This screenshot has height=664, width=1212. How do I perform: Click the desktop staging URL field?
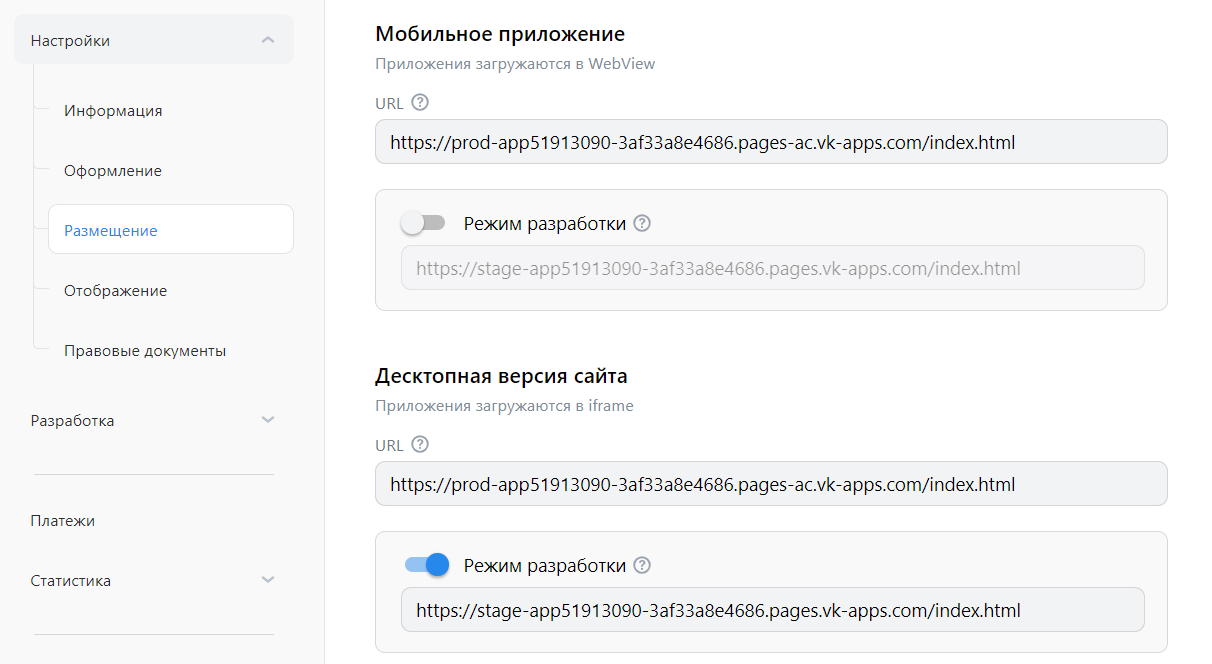coord(772,609)
